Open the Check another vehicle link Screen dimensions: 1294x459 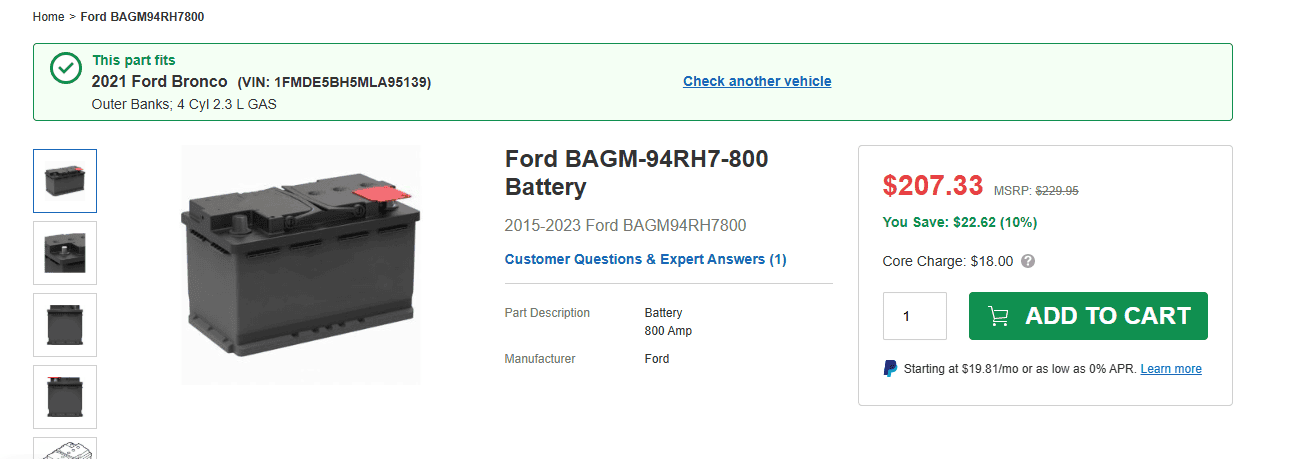(x=757, y=81)
